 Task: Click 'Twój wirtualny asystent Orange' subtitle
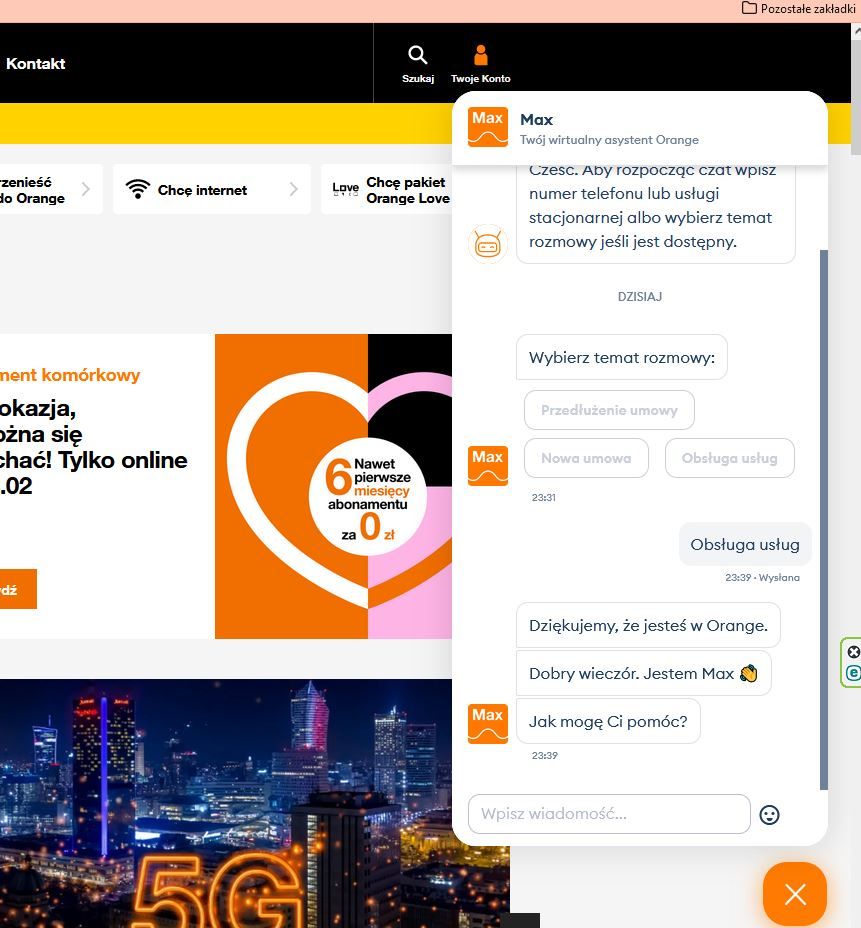click(x=609, y=140)
